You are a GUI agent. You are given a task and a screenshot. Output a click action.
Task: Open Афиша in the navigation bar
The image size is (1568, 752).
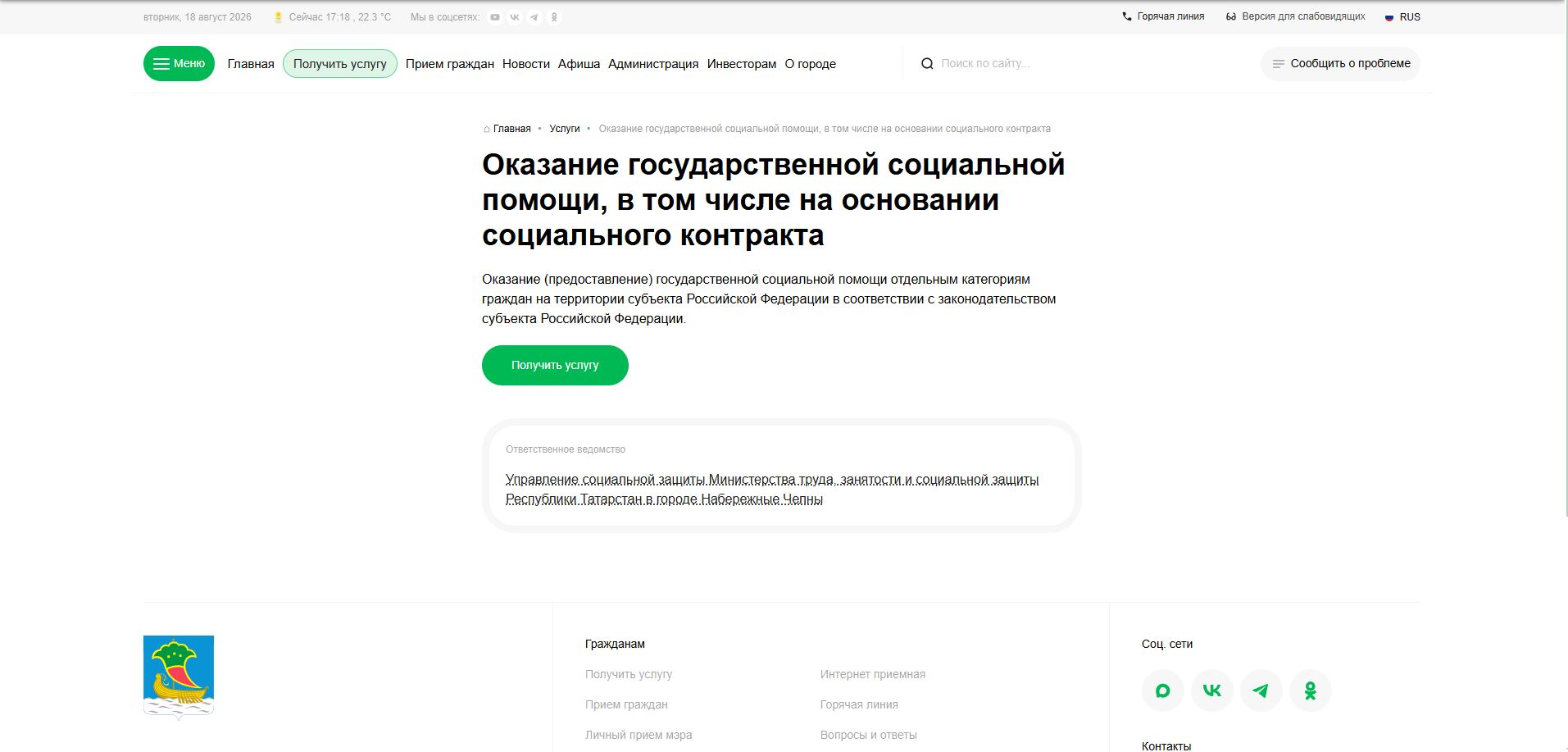pyautogui.click(x=579, y=64)
